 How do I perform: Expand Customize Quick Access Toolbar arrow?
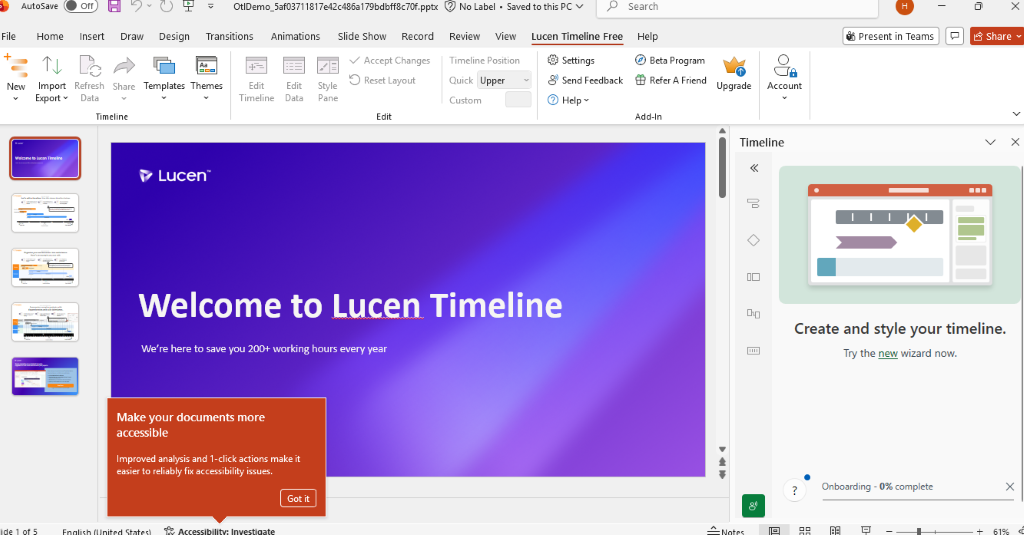coord(210,7)
